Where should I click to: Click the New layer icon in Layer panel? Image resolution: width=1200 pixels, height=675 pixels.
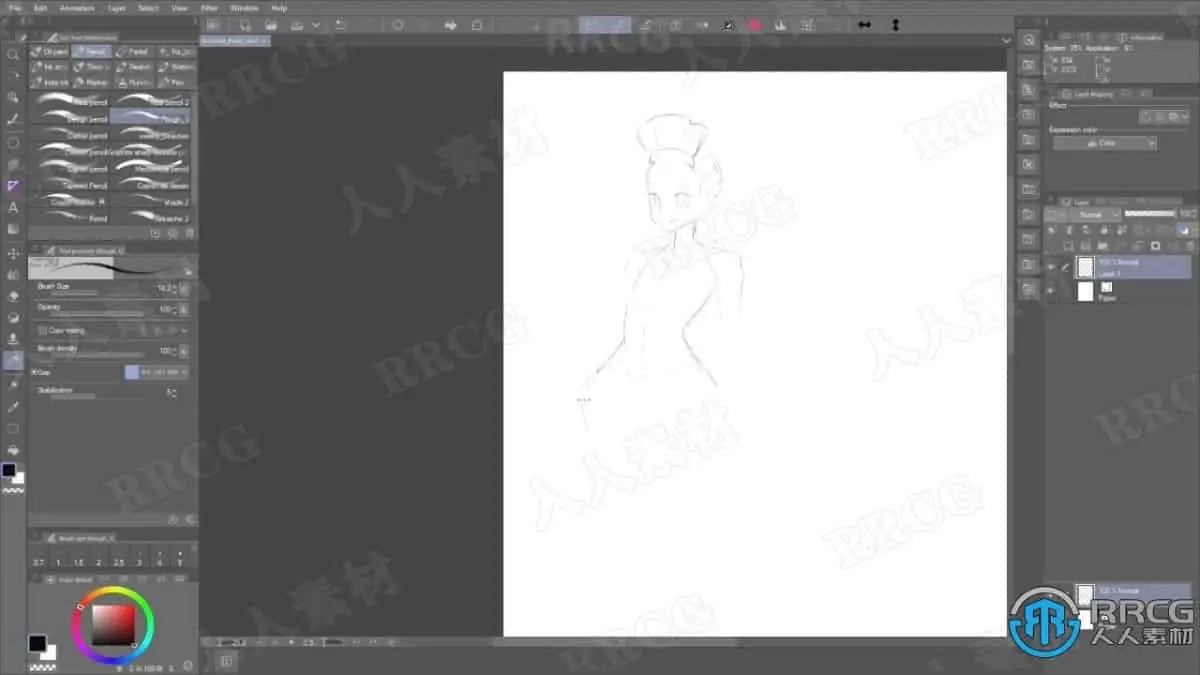coord(1068,246)
